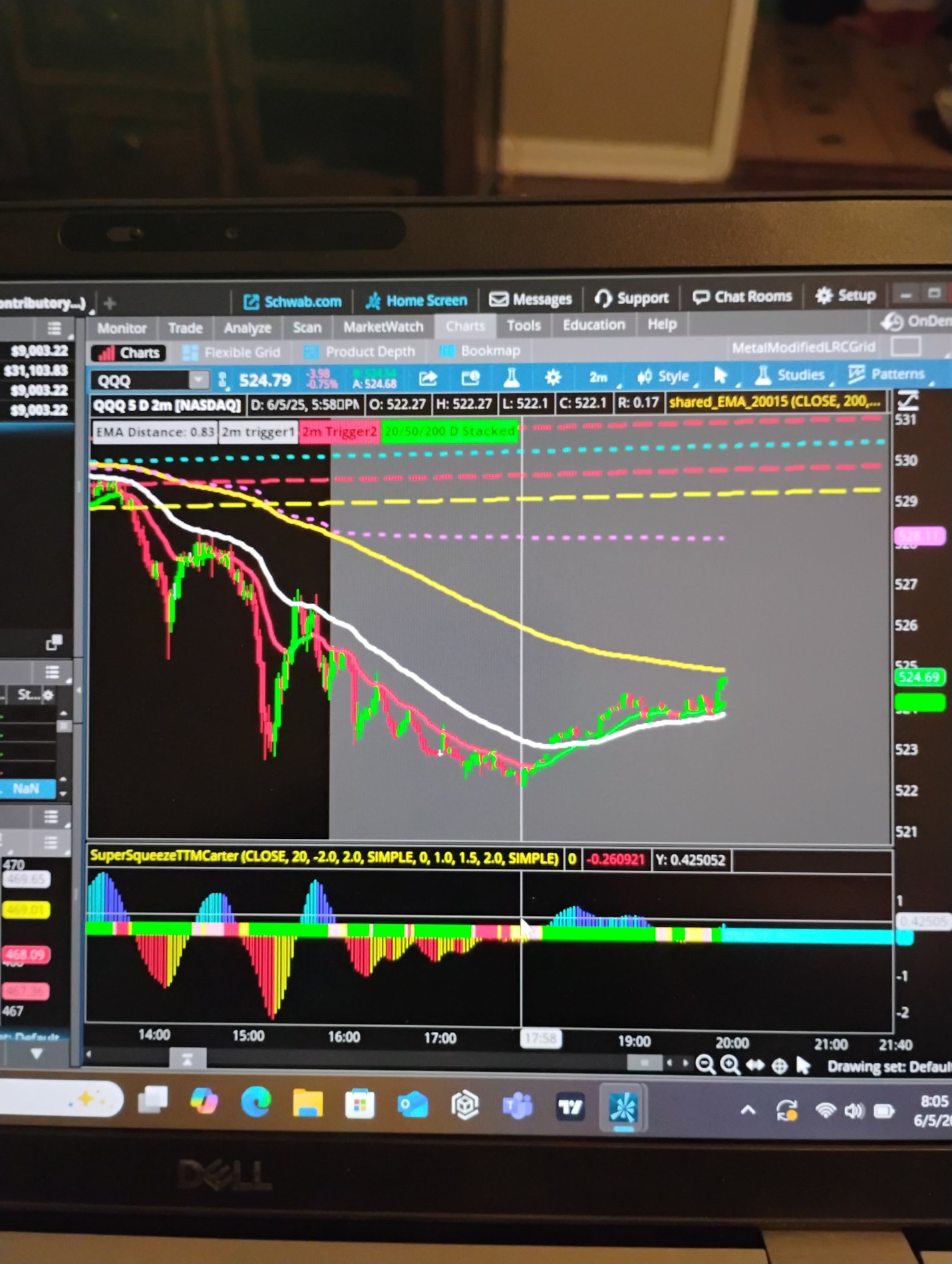Click the flask icon in chart toolbar
952x1264 pixels.
511,377
